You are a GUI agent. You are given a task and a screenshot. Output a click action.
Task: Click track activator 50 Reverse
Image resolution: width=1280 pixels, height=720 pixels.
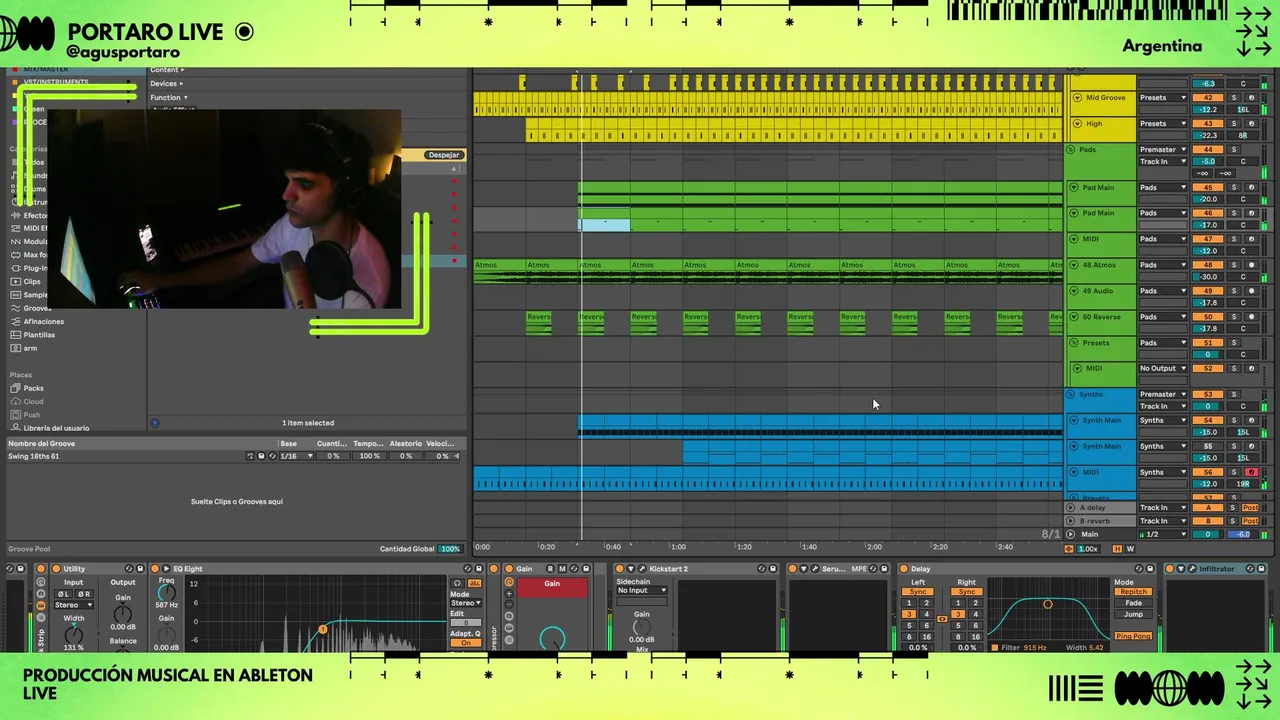[1208, 317]
